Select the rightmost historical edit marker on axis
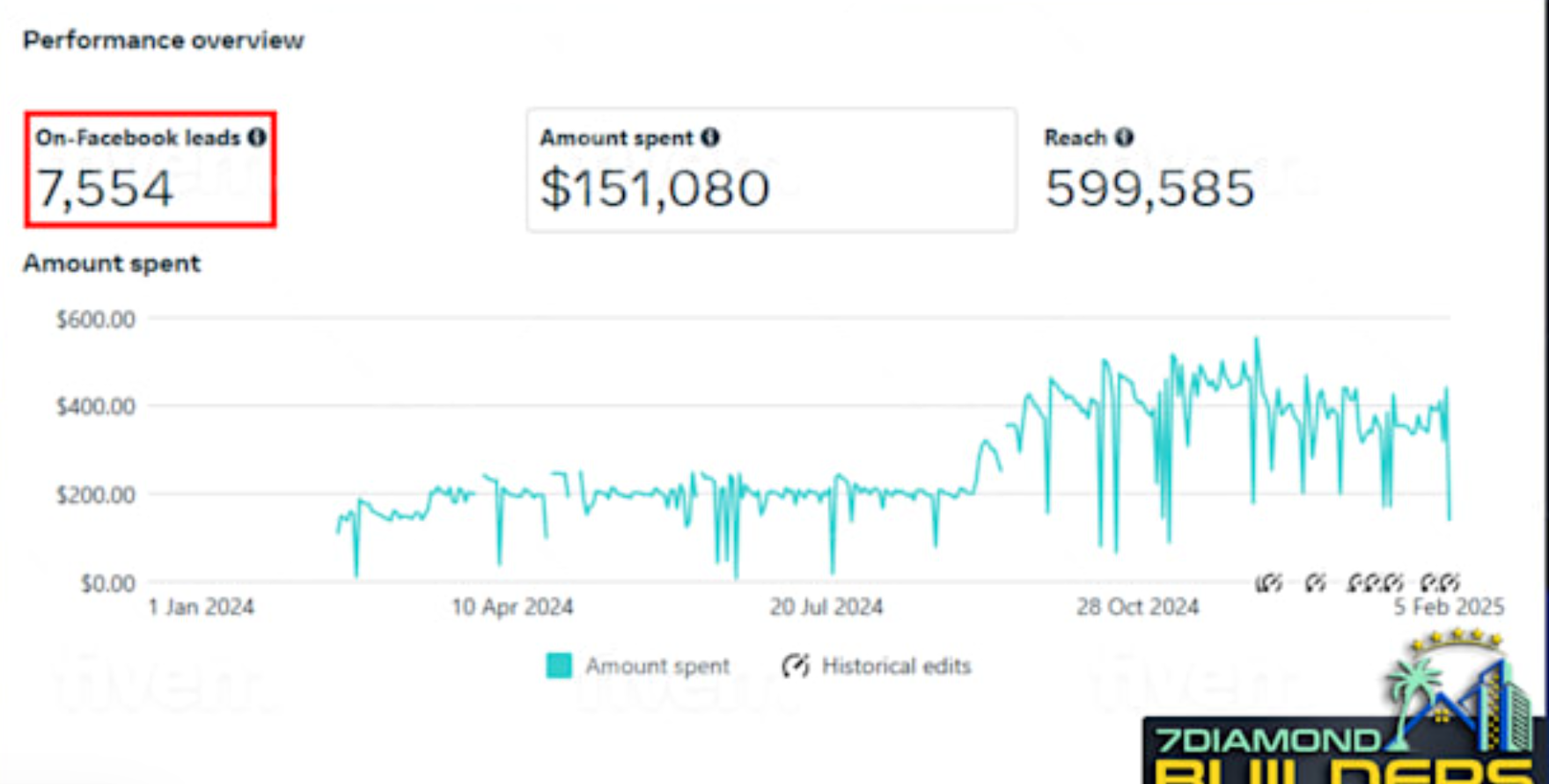Viewport: 1549px width, 784px height. (x=1450, y=583)
